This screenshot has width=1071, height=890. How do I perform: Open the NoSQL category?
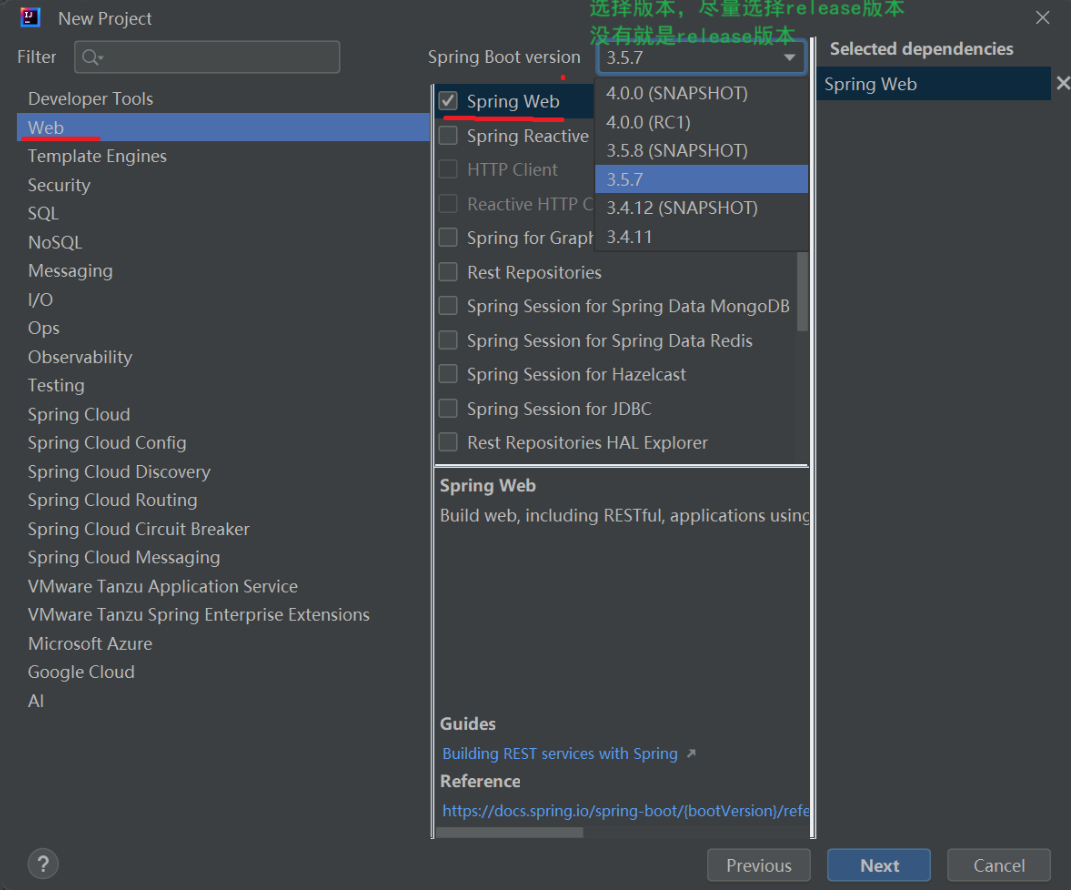pyautogui.click(x=223, y=242)
